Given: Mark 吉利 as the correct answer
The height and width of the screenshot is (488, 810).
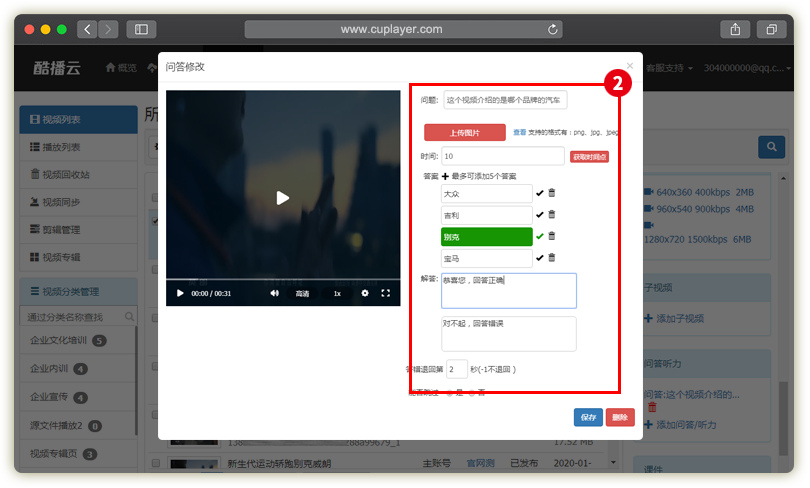Looking at the screenshot, I should [x=540, y=215].
